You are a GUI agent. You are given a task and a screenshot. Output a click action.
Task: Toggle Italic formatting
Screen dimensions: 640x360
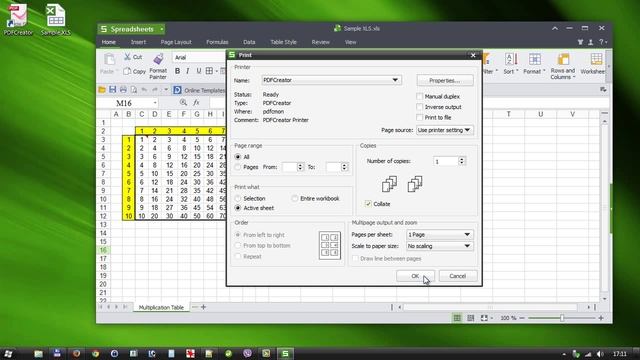[x=188, y=71]
